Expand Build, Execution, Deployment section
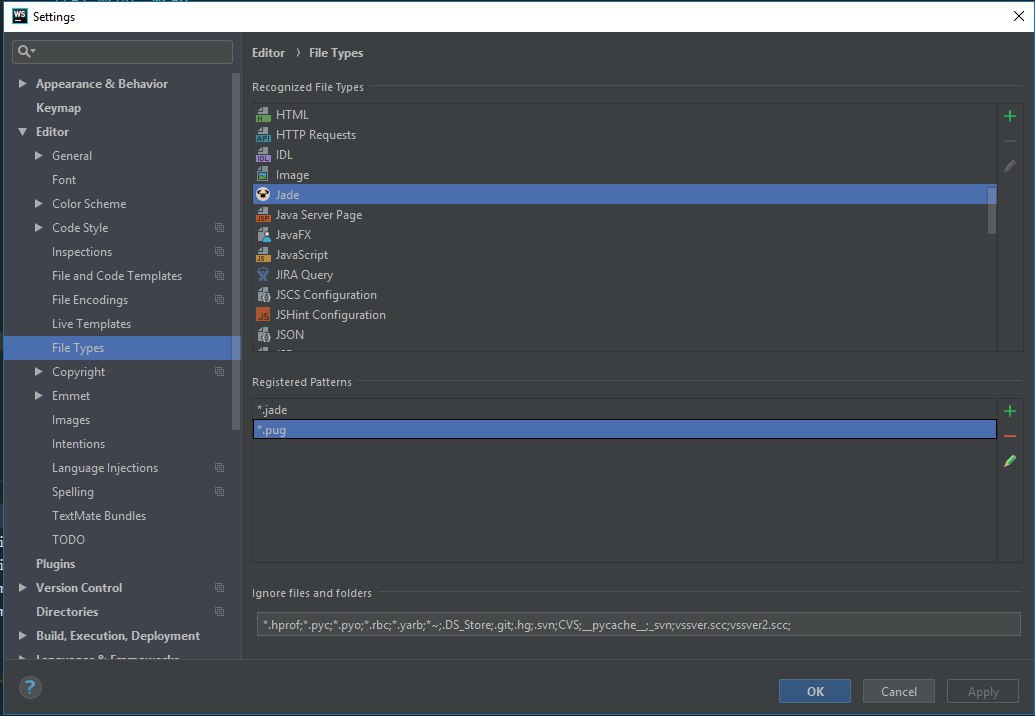 [x=22, y=635]
